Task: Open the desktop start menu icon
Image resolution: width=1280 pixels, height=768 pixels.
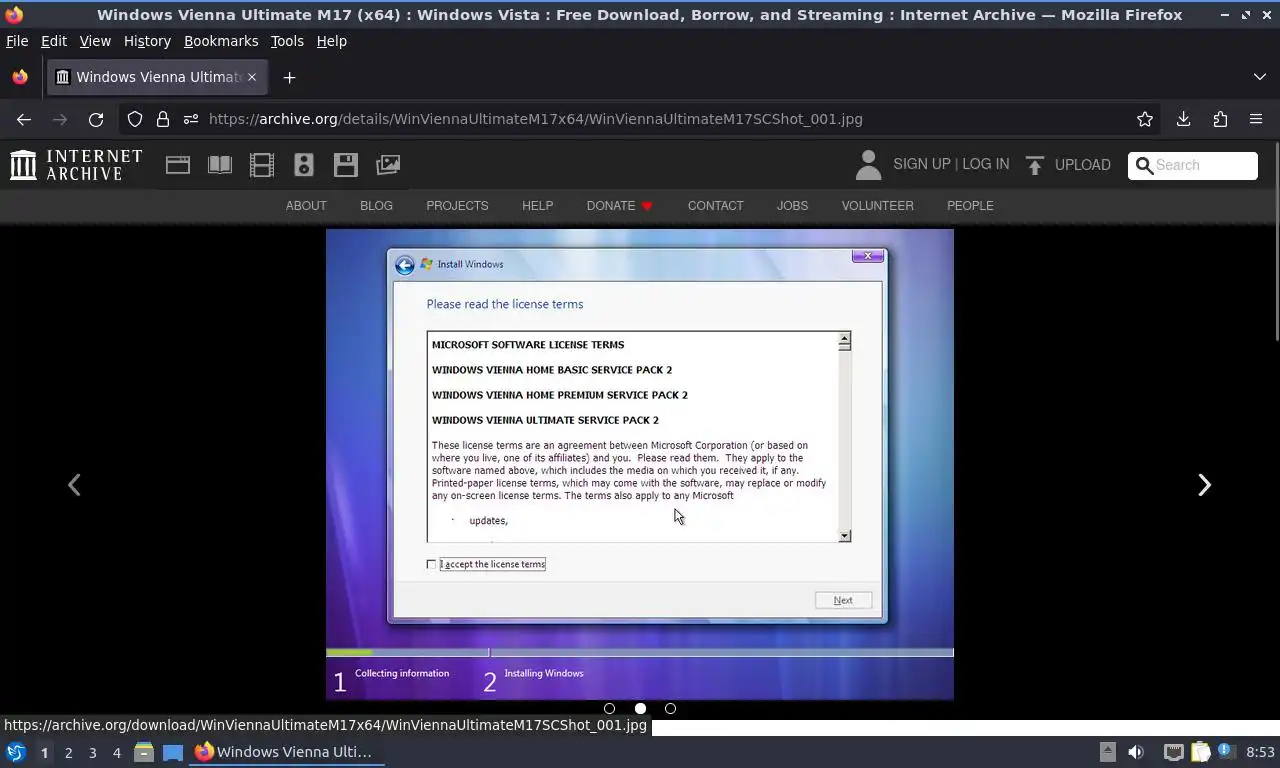Action: (x=16, y=752)
